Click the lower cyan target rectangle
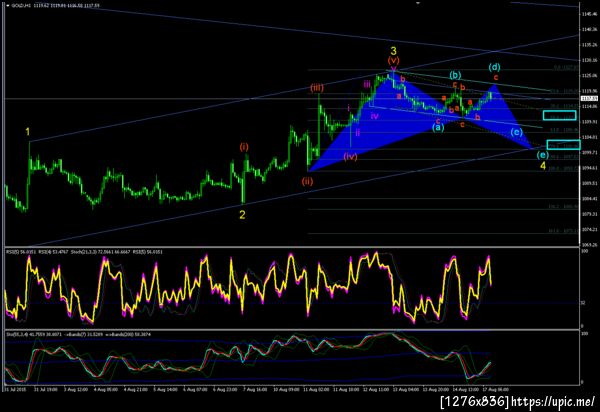Screen dimensions: 600x412 coord(564,145)
